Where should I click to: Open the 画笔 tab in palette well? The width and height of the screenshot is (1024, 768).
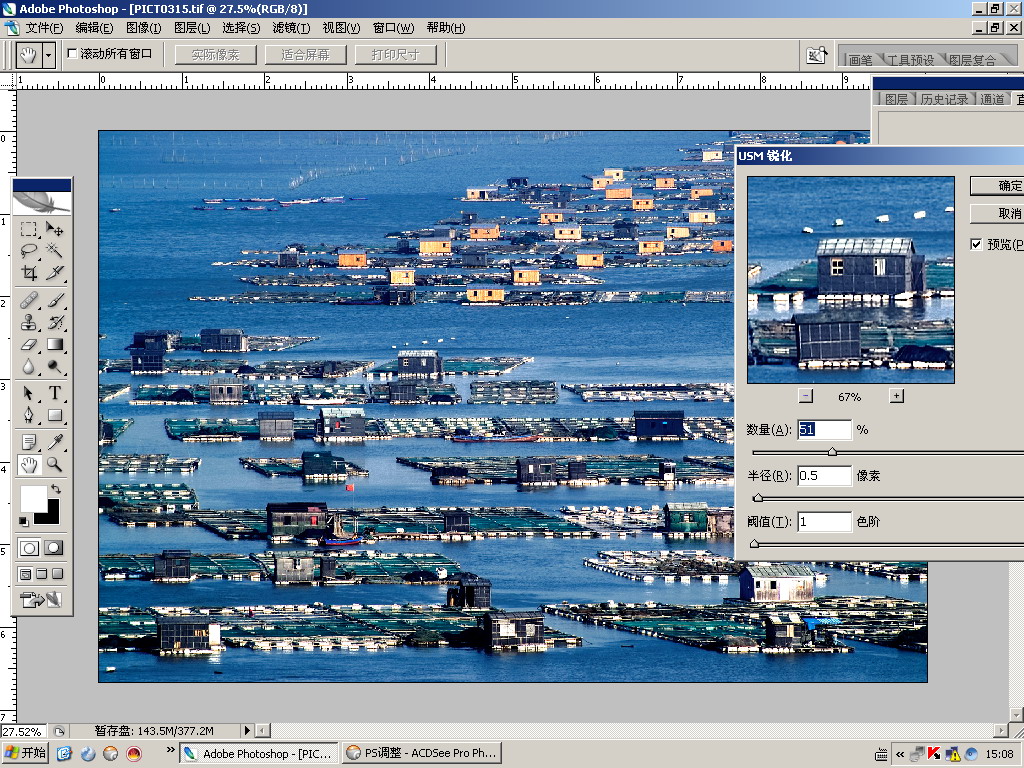coord(860,59)
